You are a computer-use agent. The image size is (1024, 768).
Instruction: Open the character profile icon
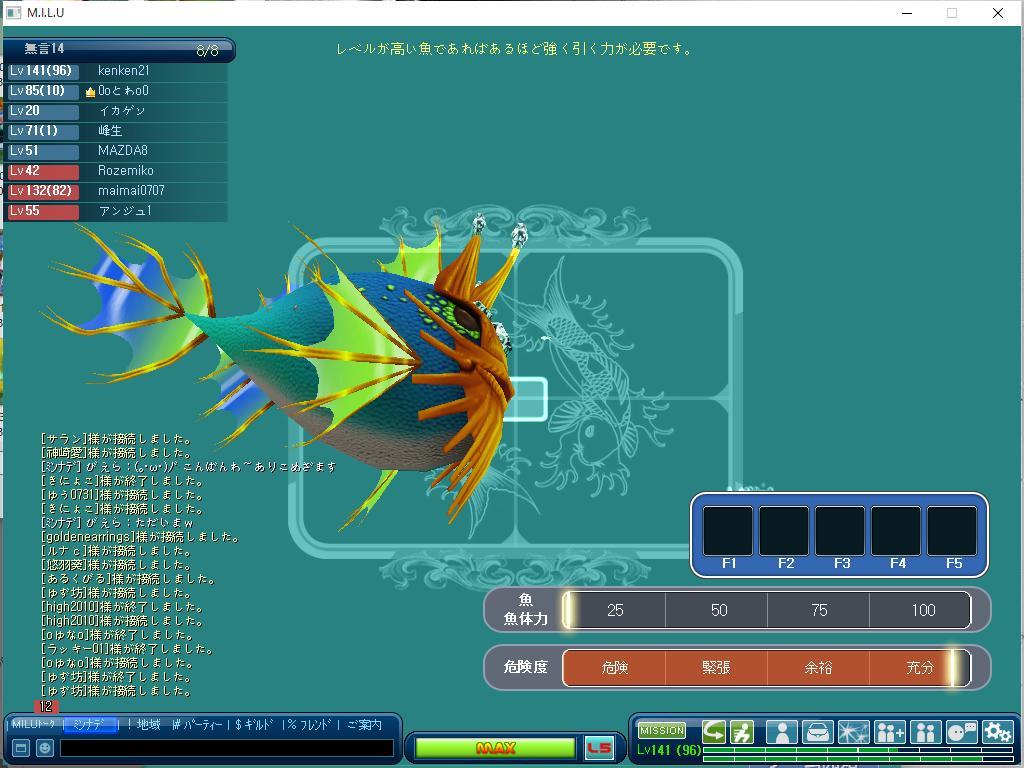781,733
